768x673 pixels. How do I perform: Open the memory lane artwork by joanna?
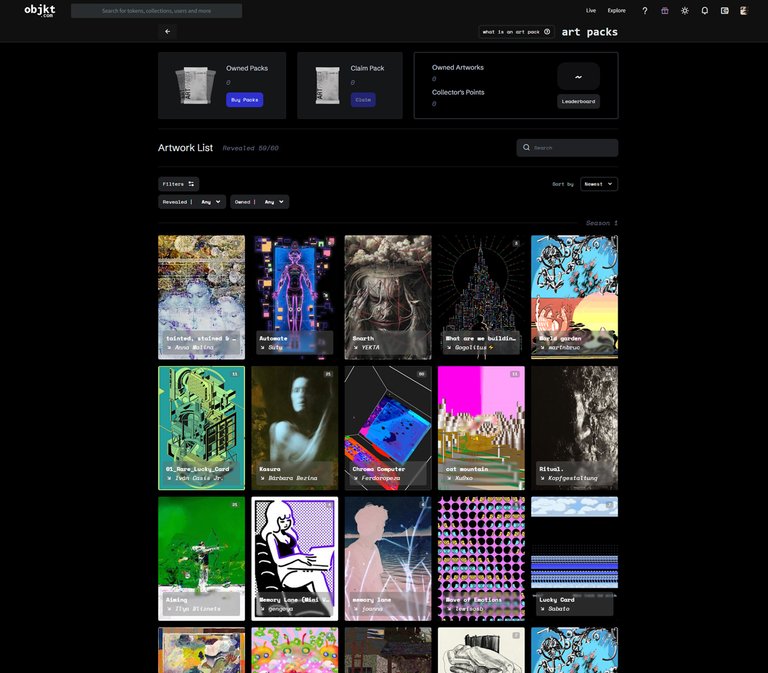388,559
